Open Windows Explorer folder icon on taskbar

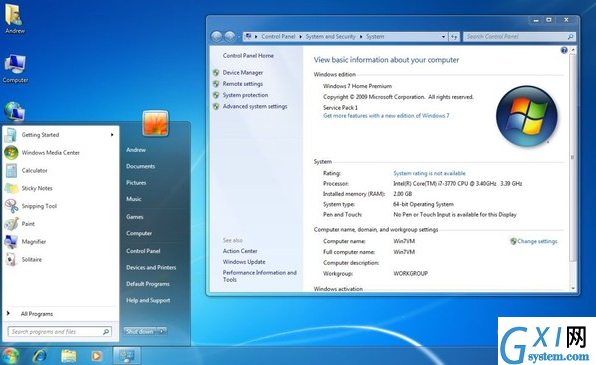[68, 356]
